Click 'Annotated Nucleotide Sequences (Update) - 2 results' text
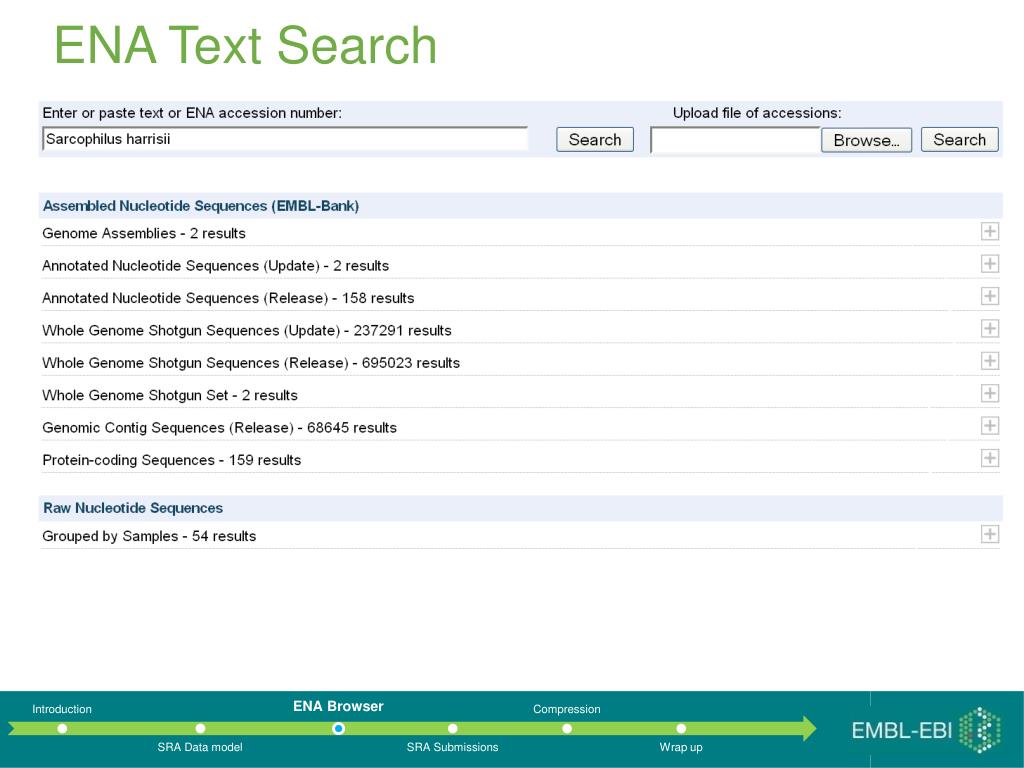This screenshot has height=768, width=1024. (216, 266)
